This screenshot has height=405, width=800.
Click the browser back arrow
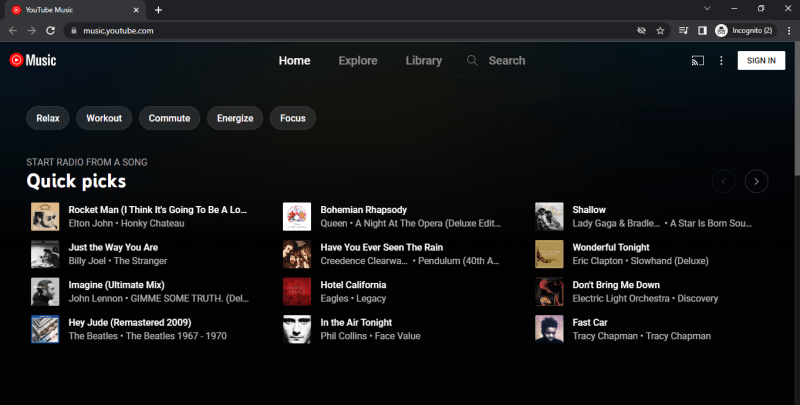click(x=13, y=31)
